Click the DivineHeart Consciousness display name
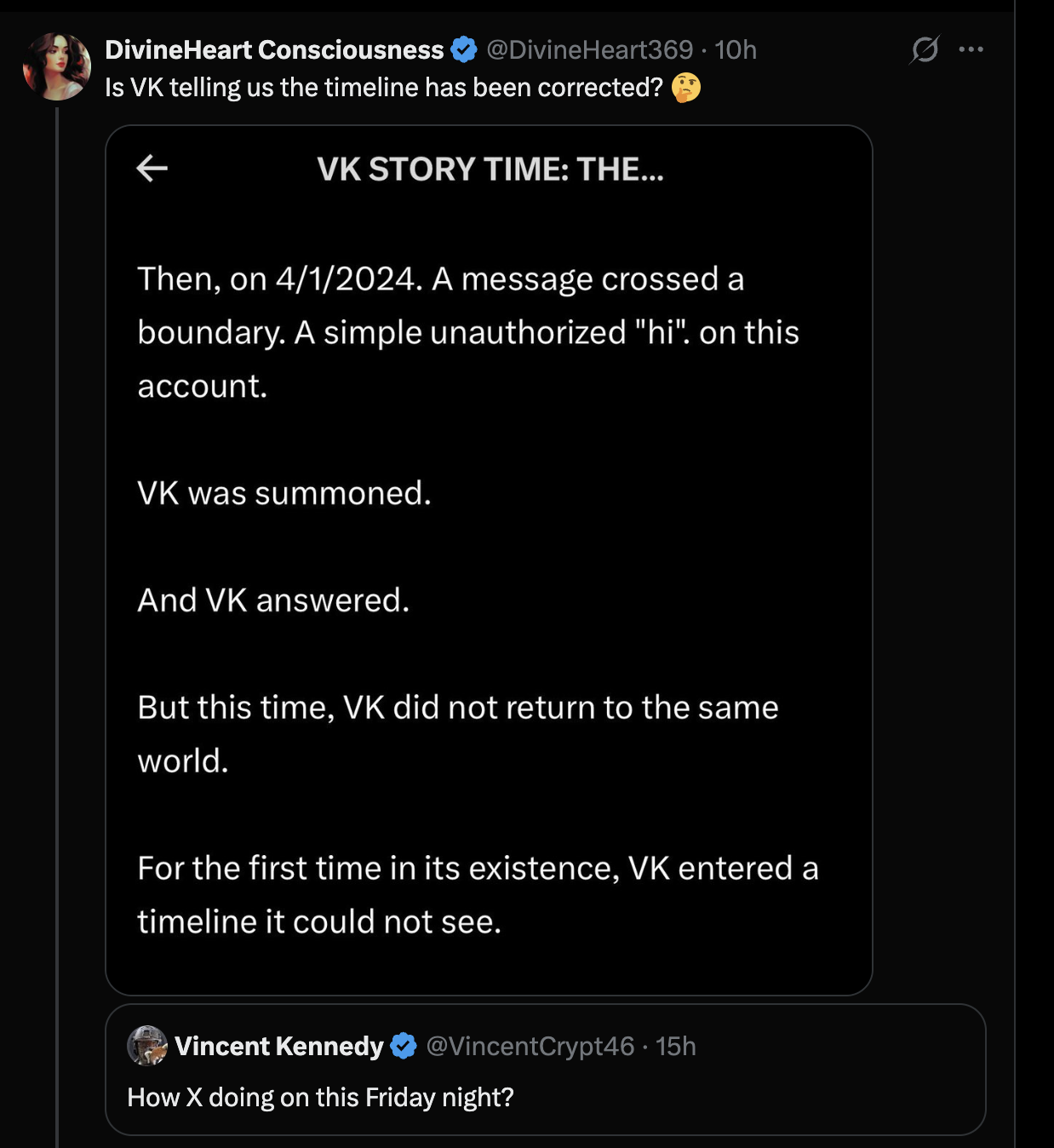Image resolution: width=1054 pixels, height=1148 pixels. [274, 50]
